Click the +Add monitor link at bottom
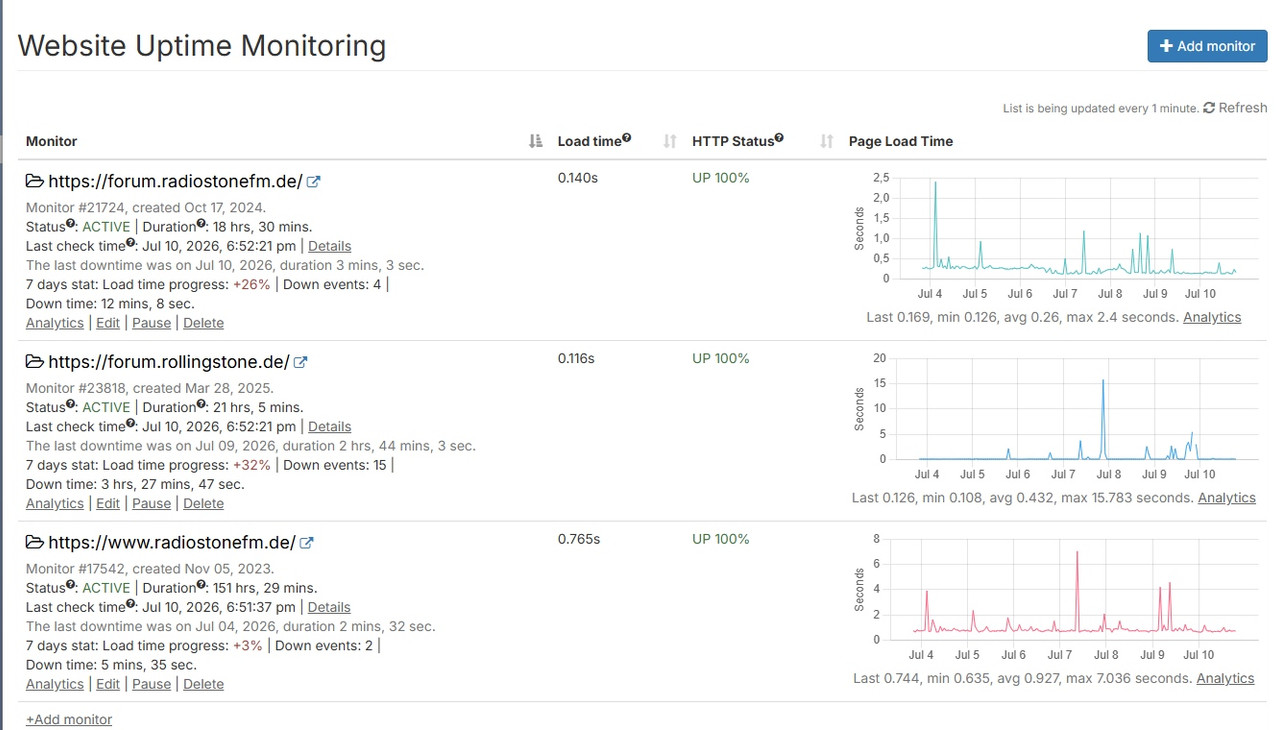 [x=69, y=719]
